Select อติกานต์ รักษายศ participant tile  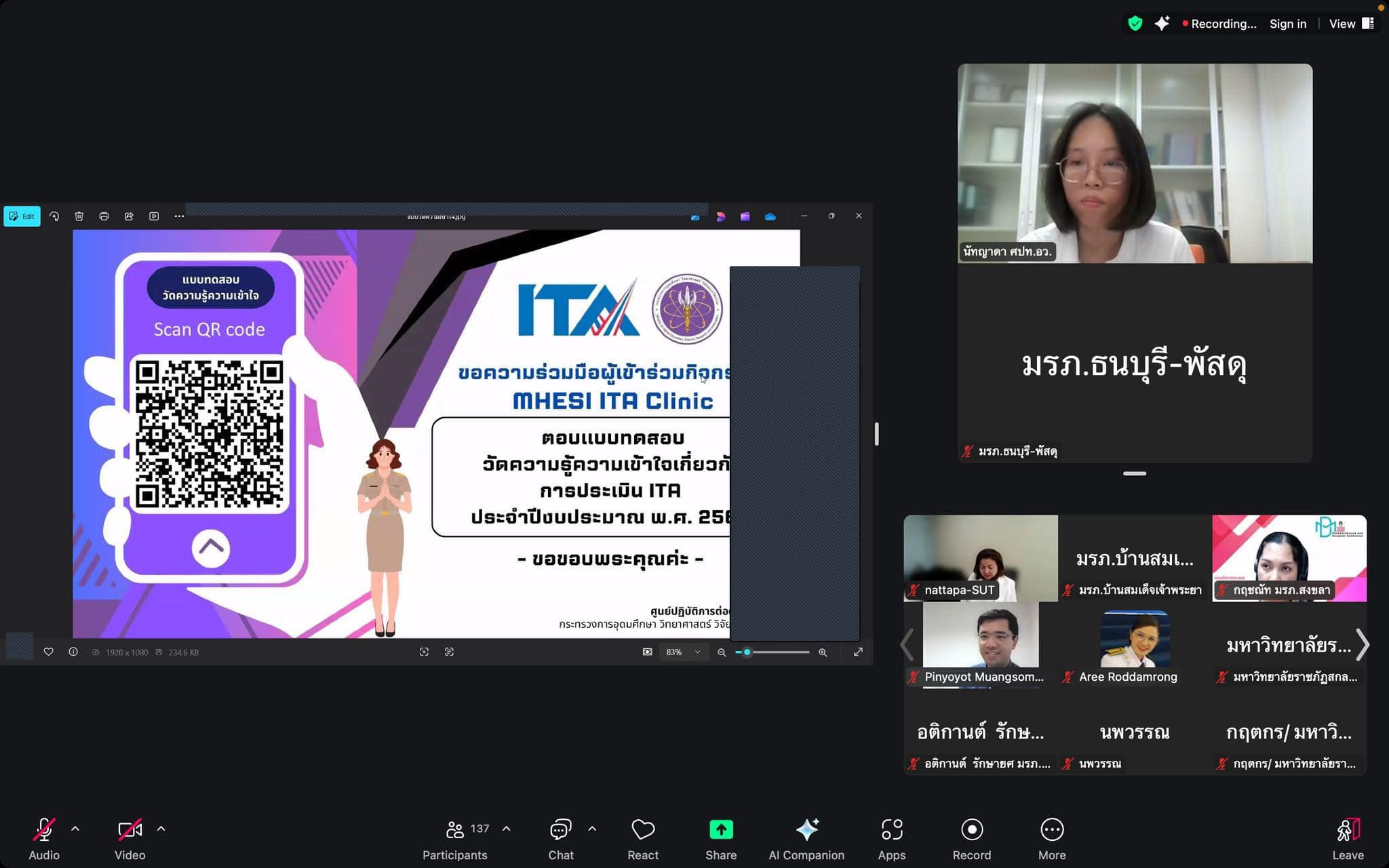click(981, 732)
